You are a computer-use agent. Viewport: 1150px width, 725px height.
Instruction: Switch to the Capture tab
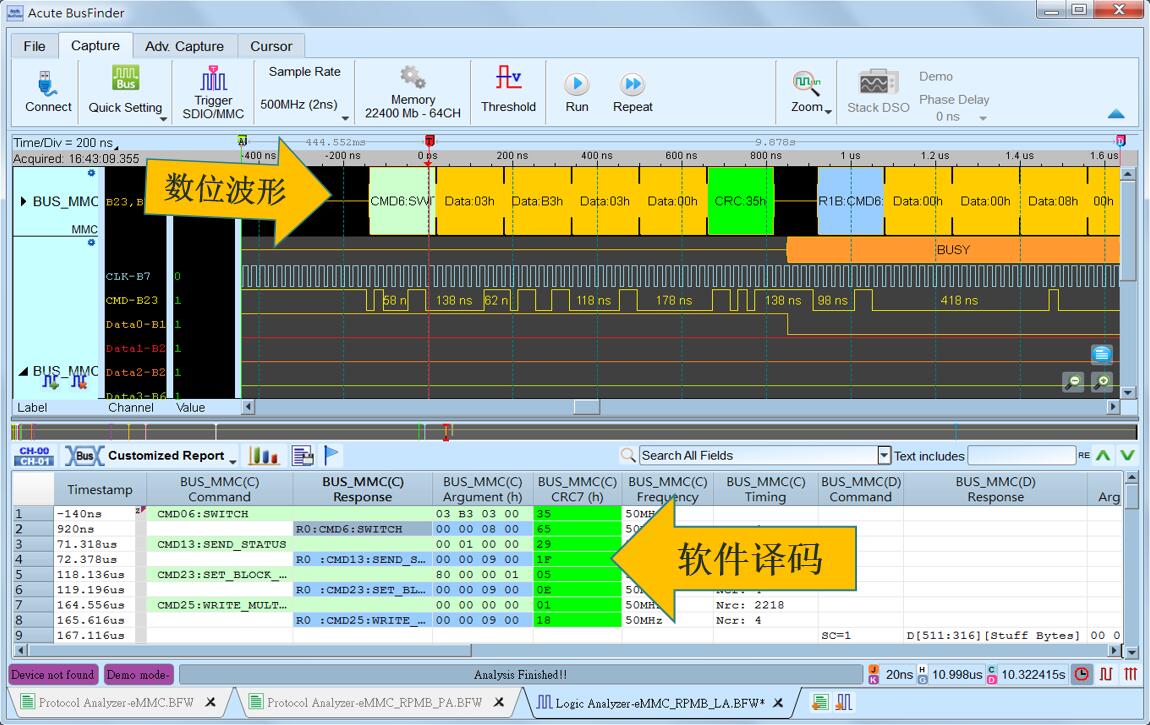(95, 45)
